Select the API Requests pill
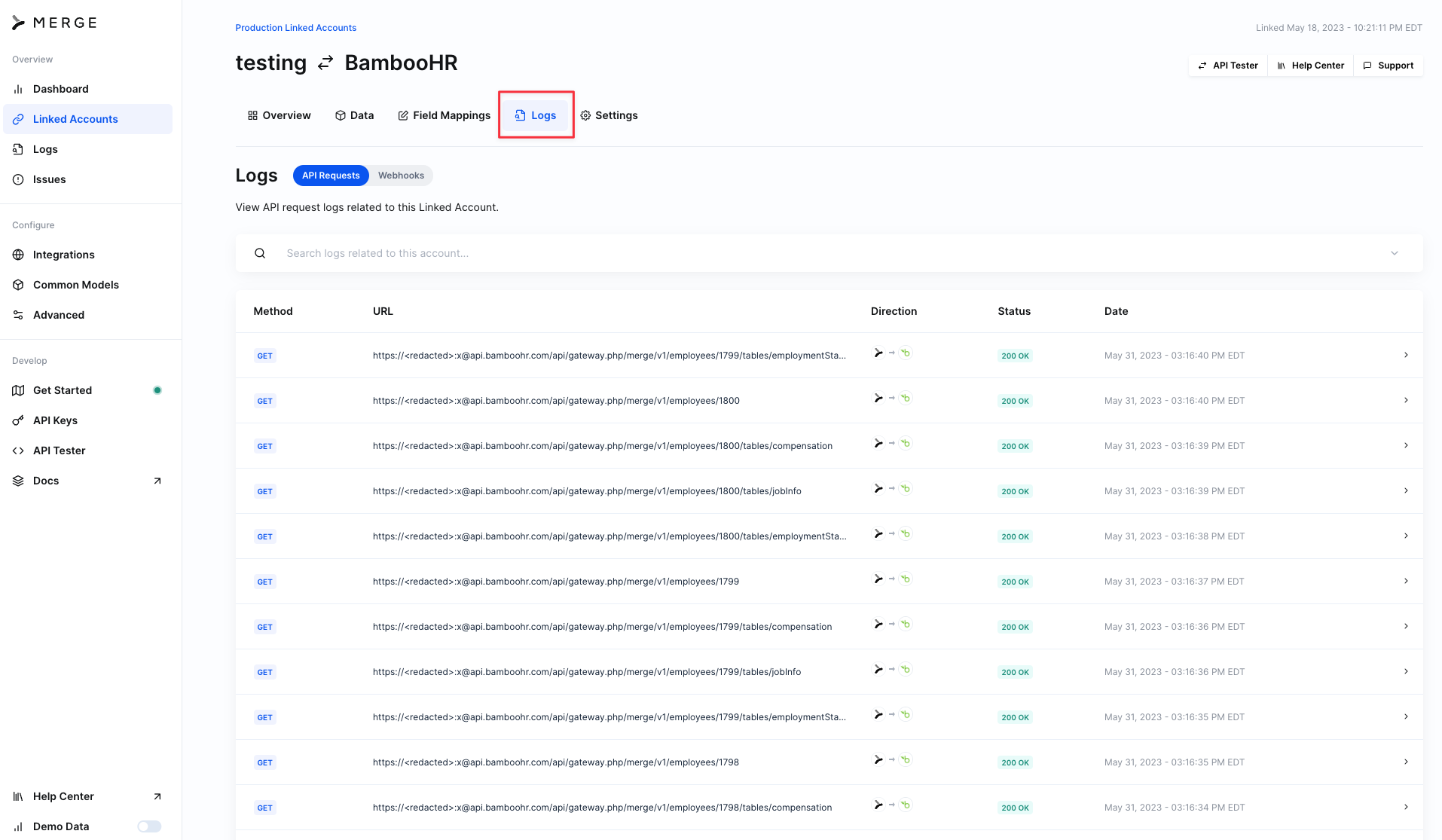The height and width of the screenshot is (840, 1442). click(331, 176)
